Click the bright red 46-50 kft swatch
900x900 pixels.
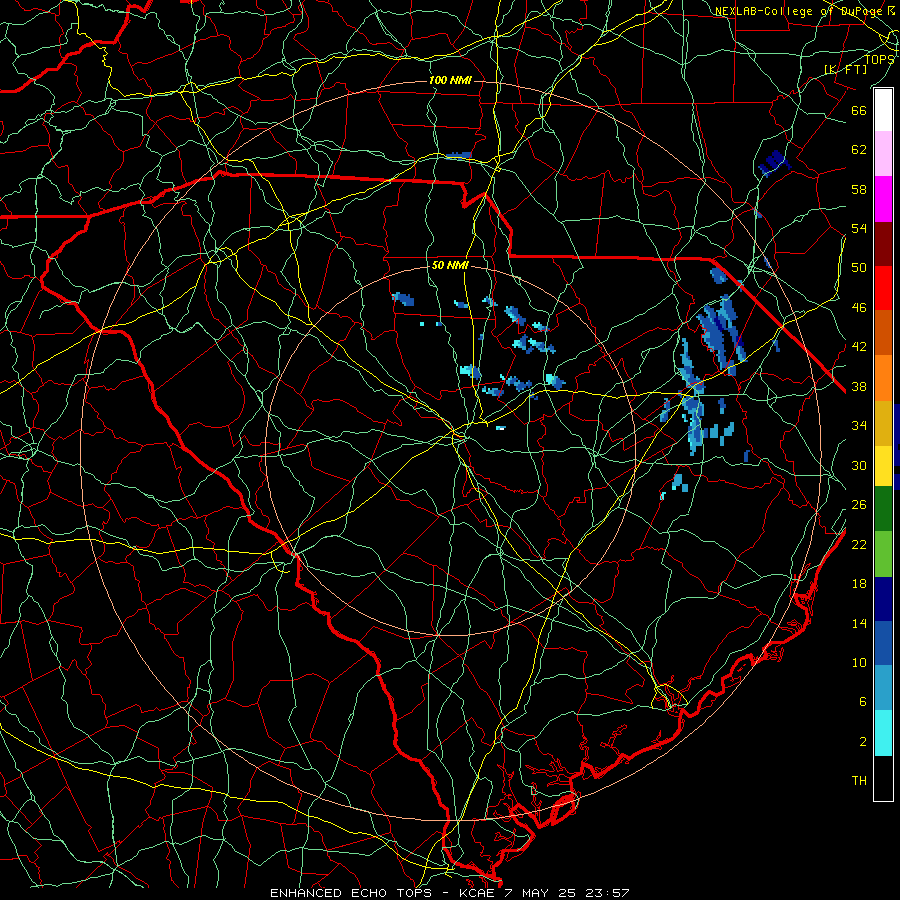click(883, 289)
